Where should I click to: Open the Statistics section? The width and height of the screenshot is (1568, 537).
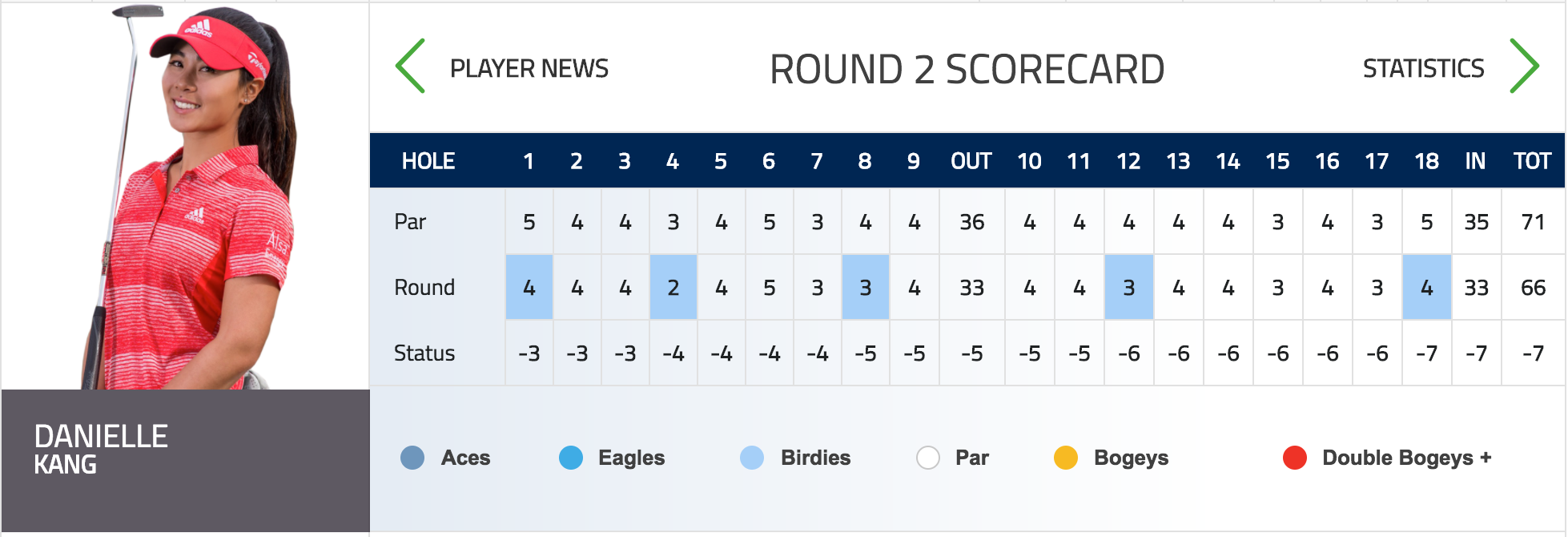click(x=1424, y=69)
